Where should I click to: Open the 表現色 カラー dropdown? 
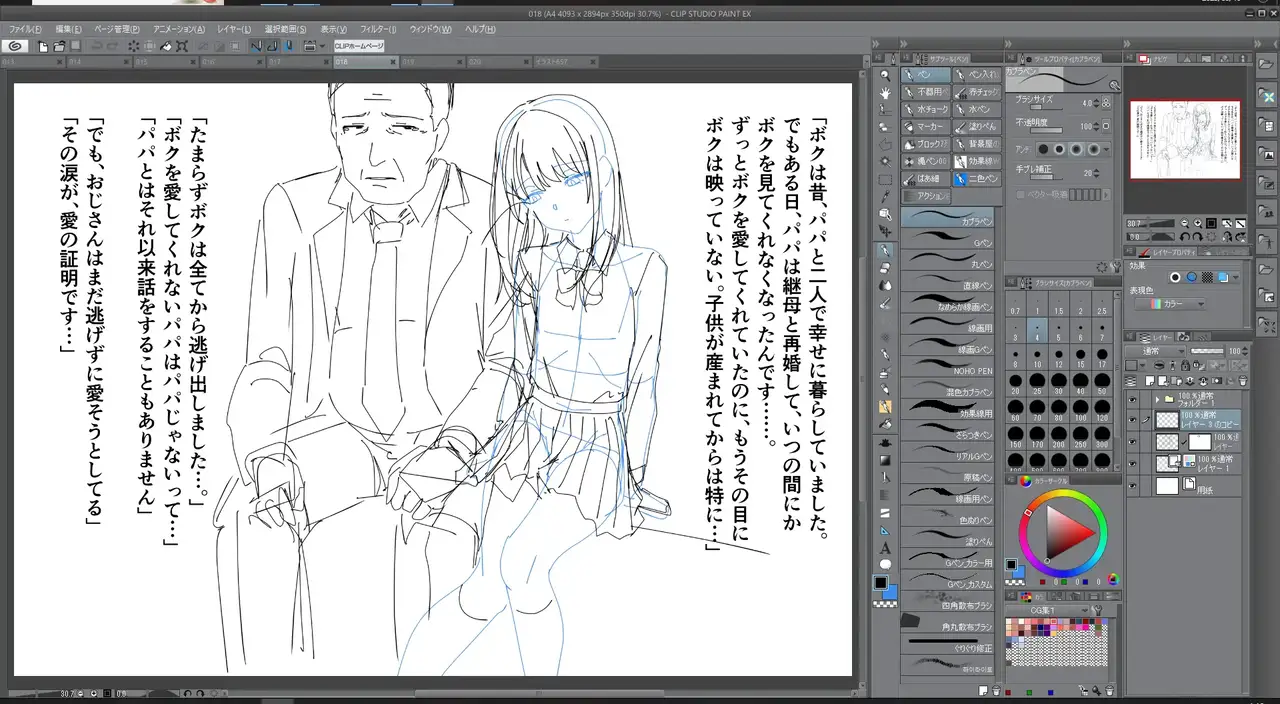[x=1177, y=303]
